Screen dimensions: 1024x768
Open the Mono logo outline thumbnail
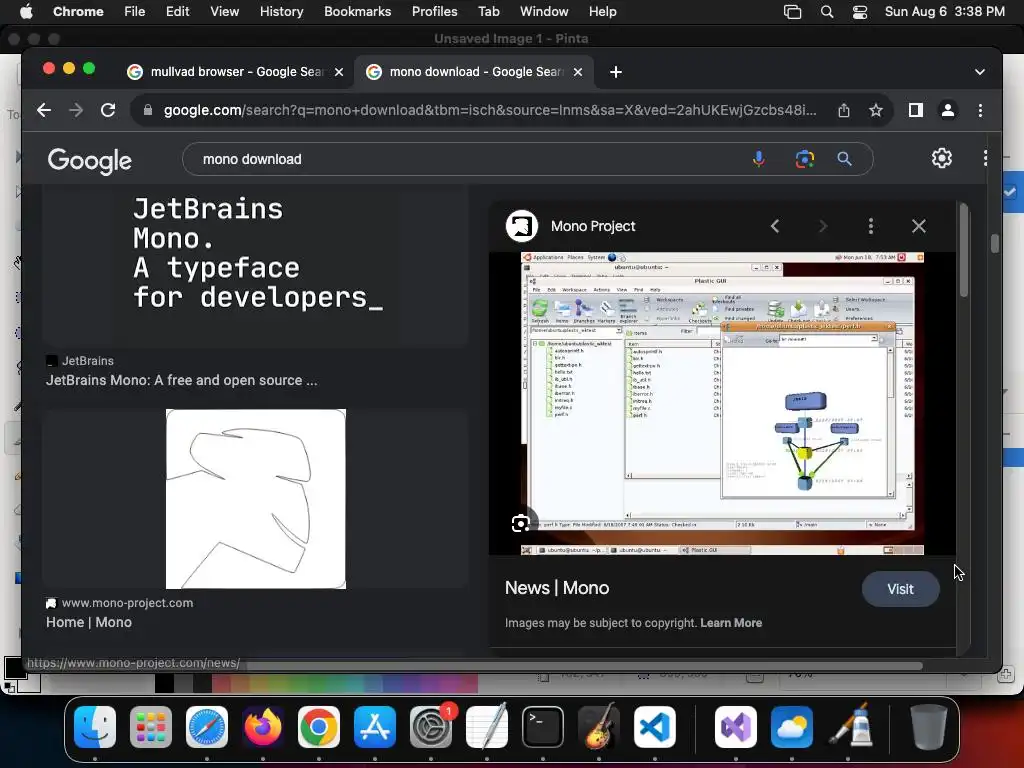255,499
